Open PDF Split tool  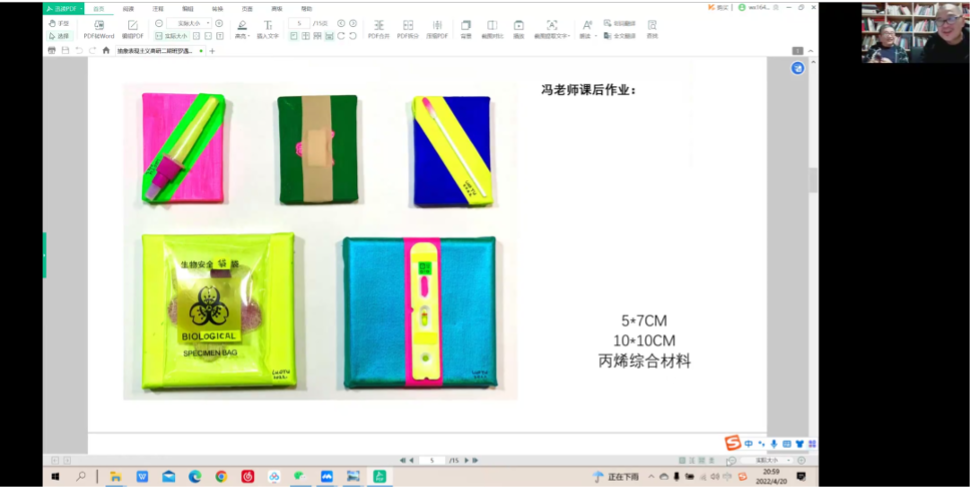(407, 29)
